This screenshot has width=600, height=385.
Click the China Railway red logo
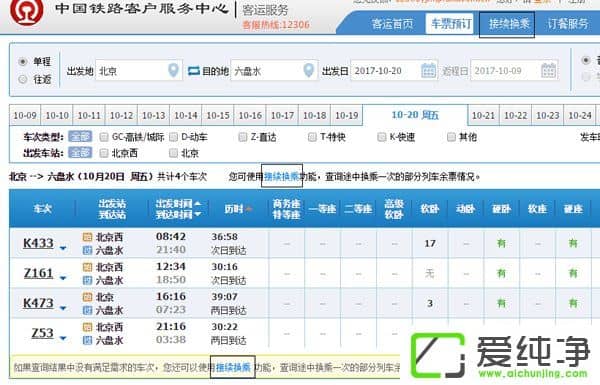tap(26, 11)
